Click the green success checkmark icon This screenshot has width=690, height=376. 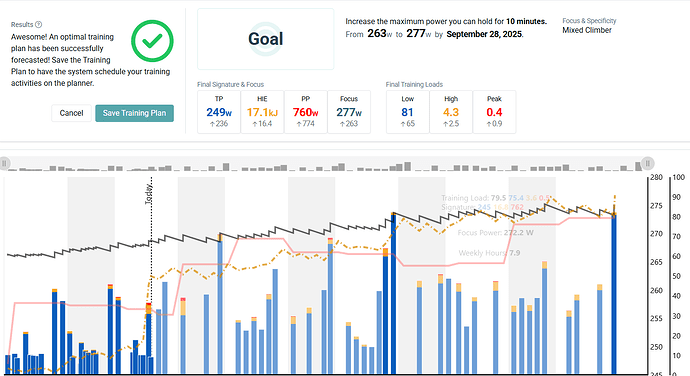click(152, 41)
